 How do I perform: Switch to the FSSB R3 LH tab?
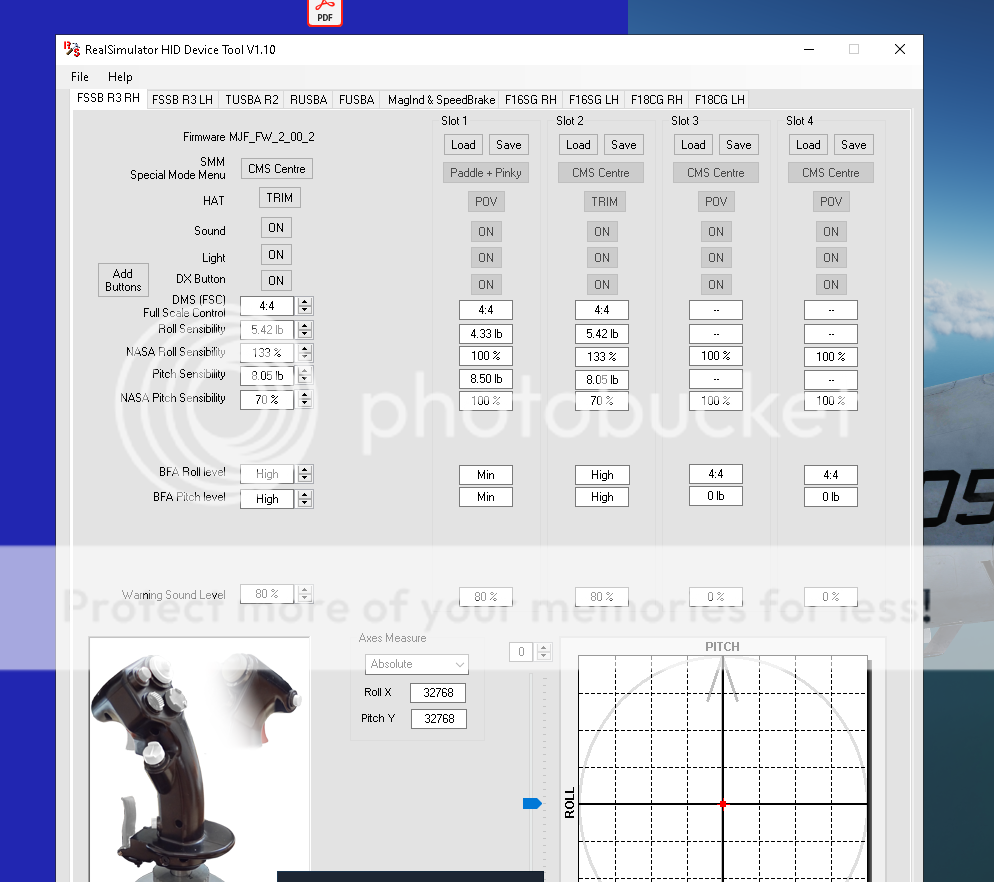click(x=182, y=99)
